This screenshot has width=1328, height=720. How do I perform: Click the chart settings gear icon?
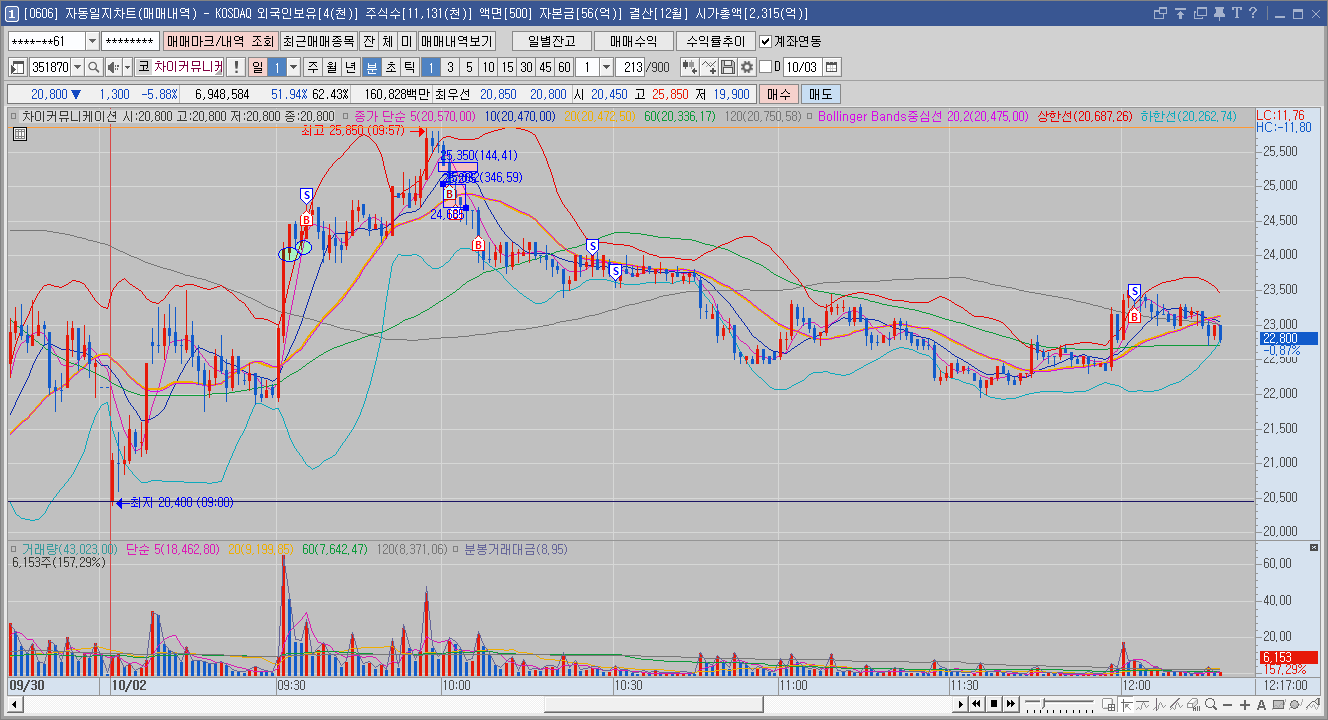[x=746, y=67]
